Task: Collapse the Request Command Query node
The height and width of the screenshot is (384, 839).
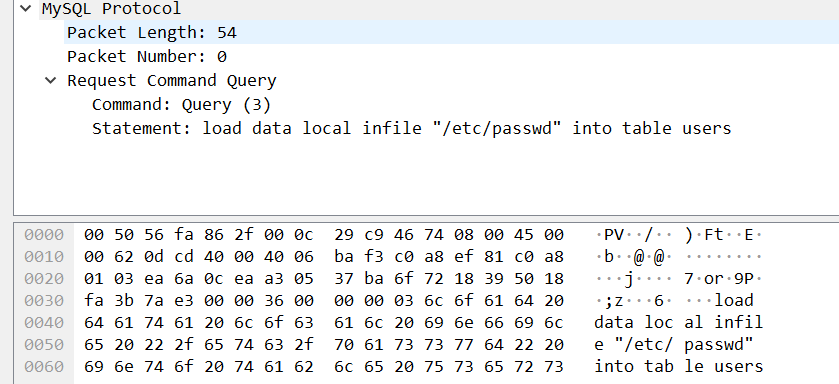Action: point(51,81)
